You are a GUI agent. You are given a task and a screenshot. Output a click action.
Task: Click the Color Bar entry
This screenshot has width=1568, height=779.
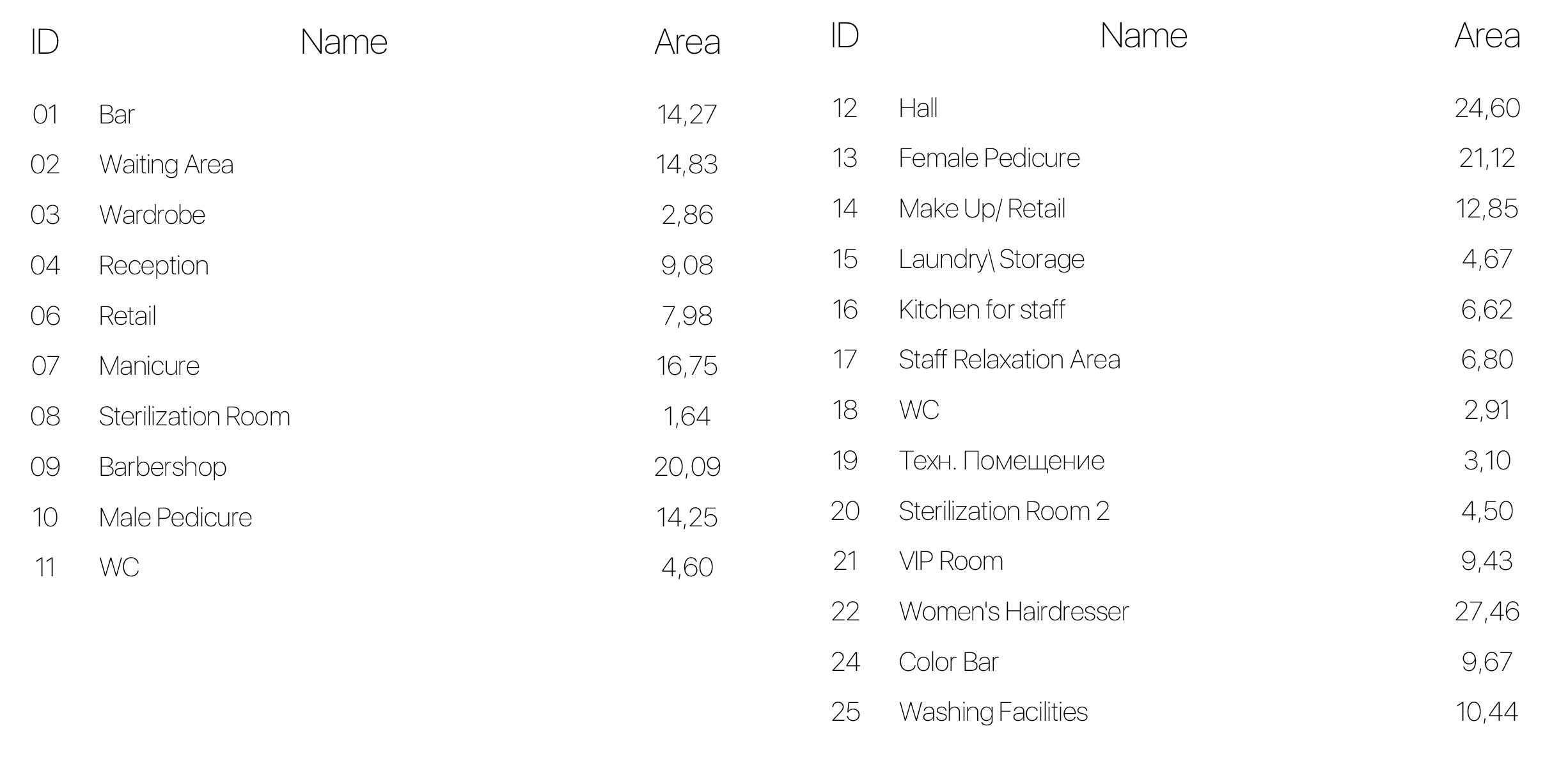[948, 662]
